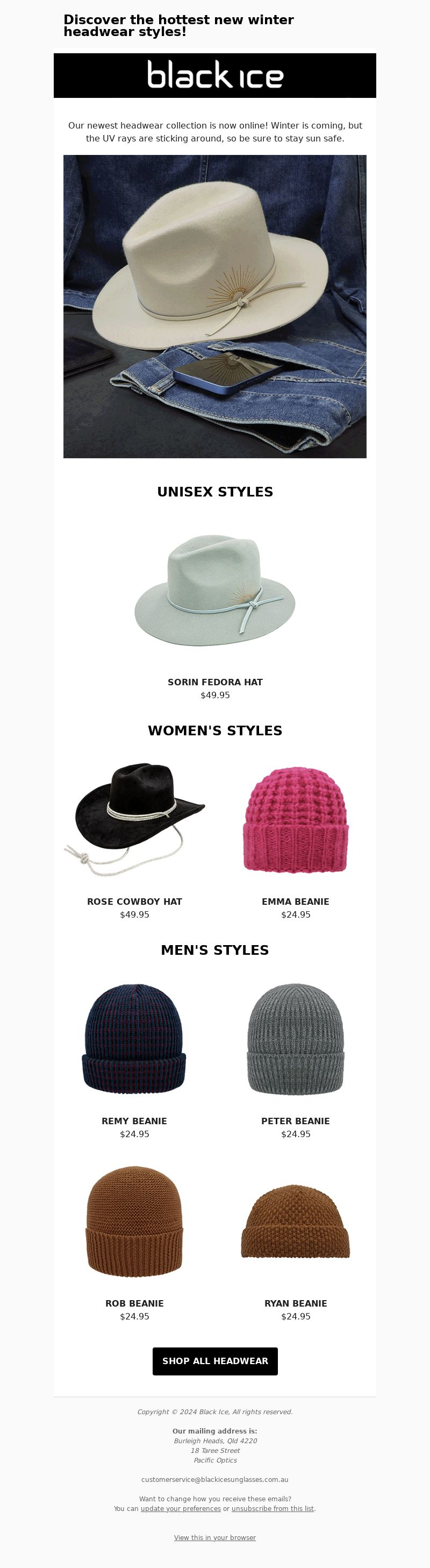Open the navy Remy Beanie image

[x=134, y=1039]
